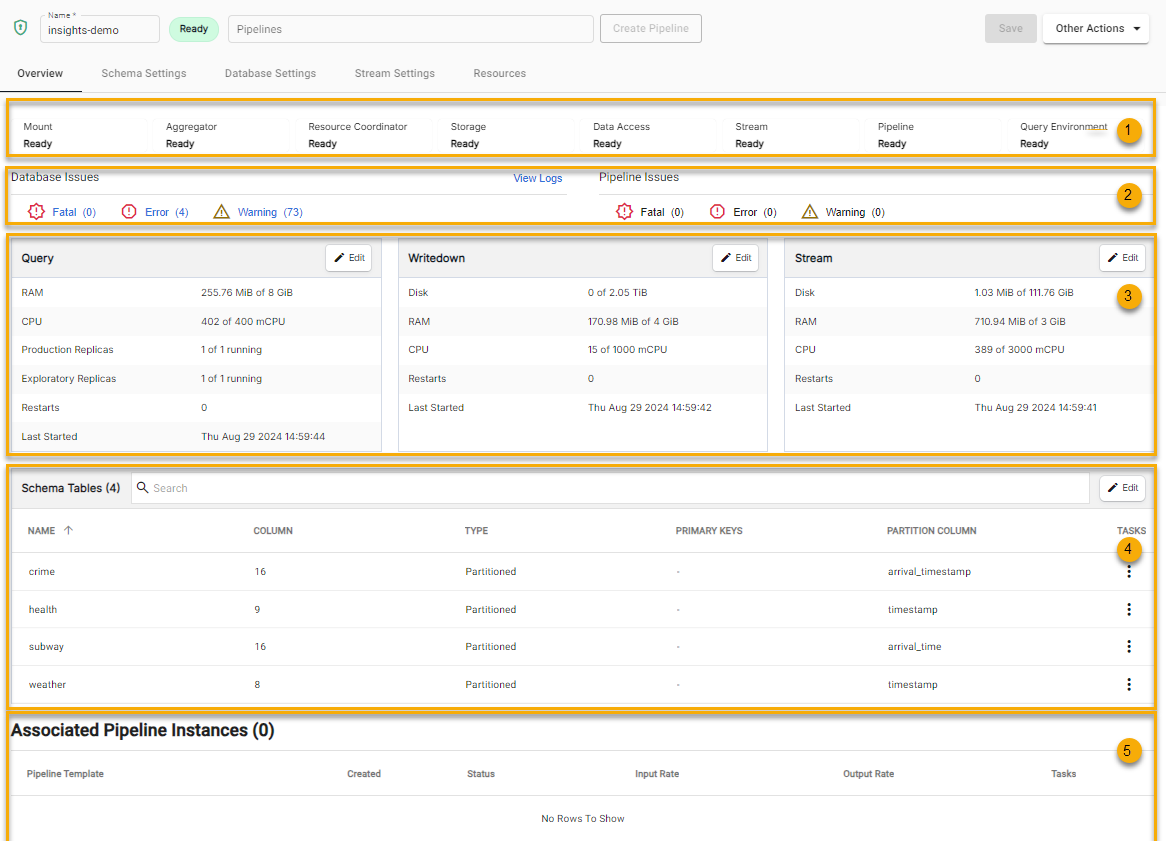Open tasks menu for subway table row
1166x841 pixels.
click(1129, 646)
